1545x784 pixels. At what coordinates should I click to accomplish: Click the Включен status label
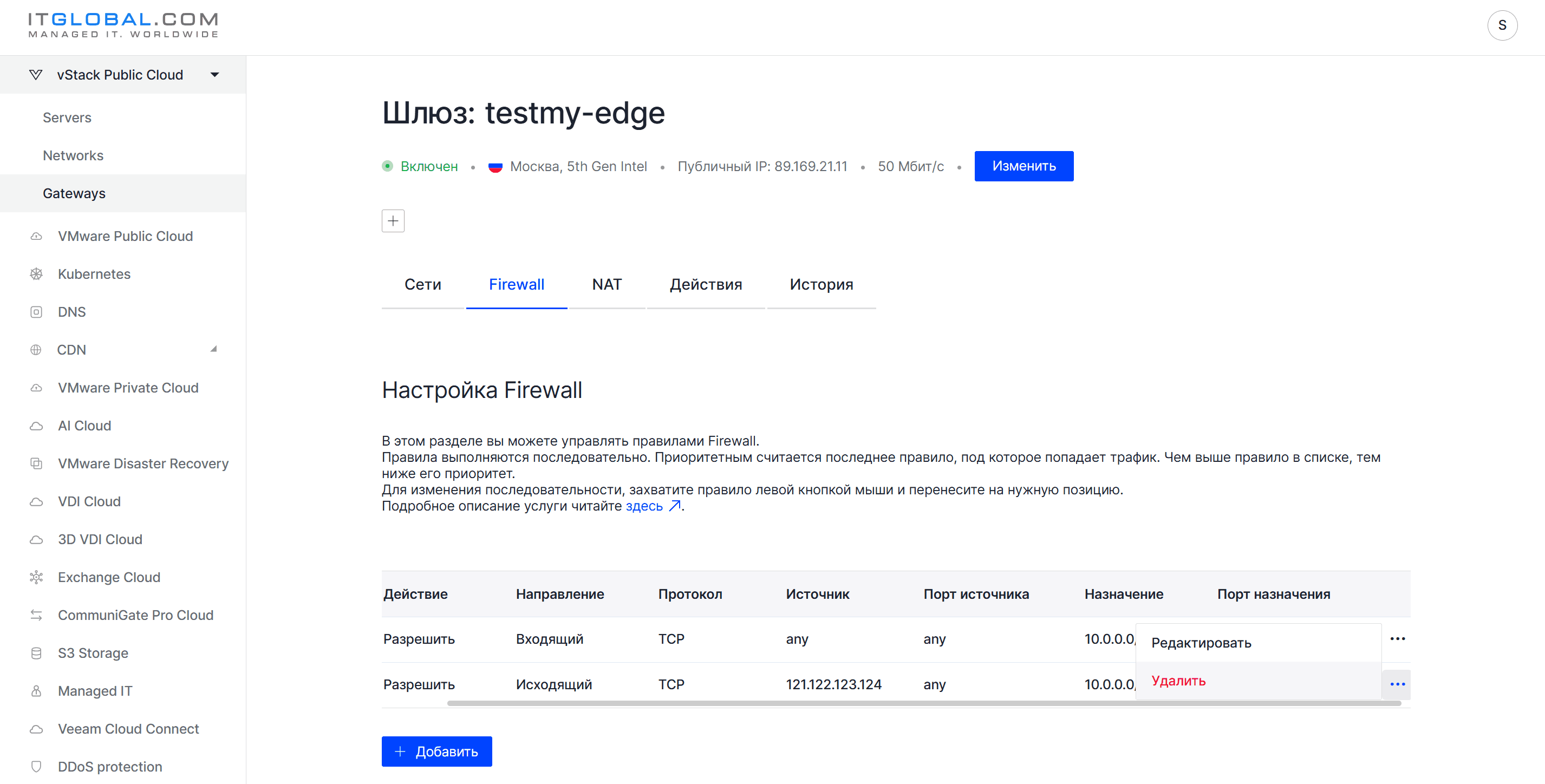coord(429,166)
